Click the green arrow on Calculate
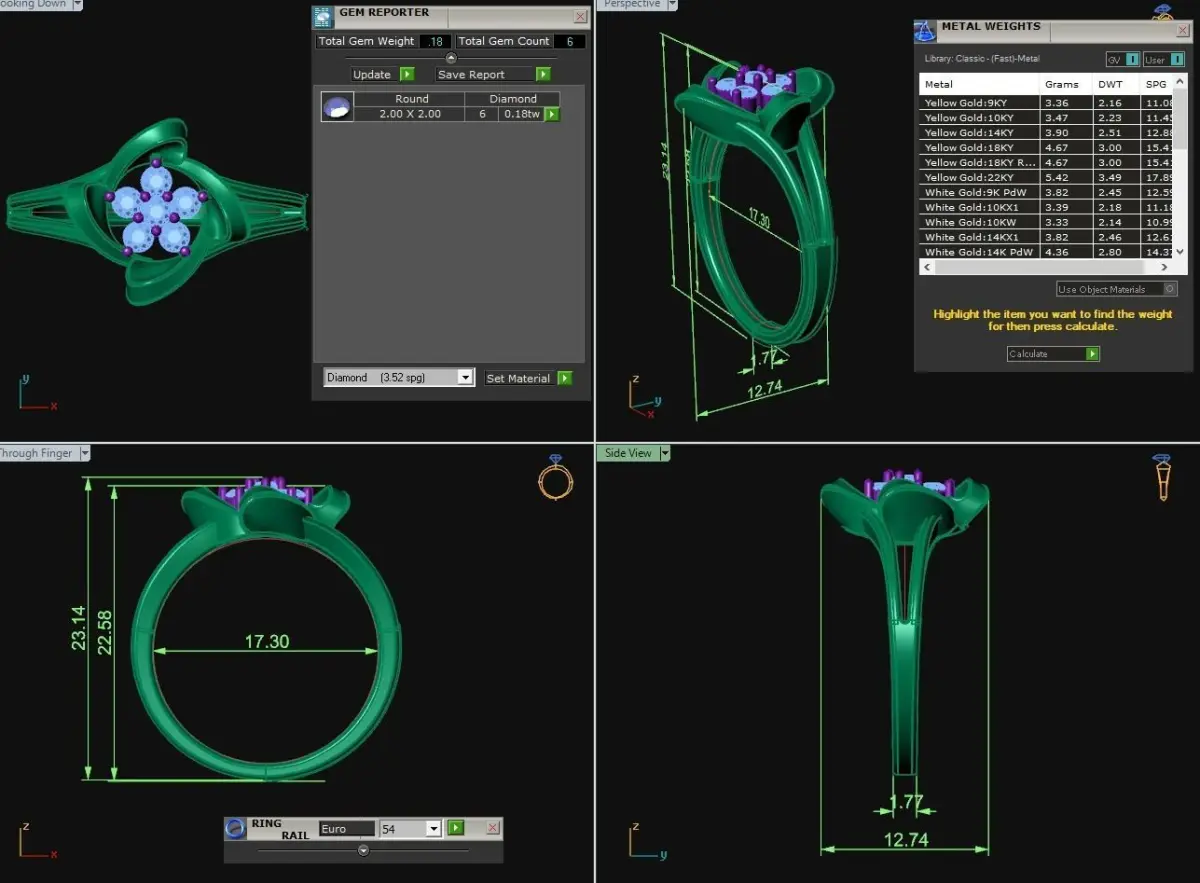 tap(1092, 354)
